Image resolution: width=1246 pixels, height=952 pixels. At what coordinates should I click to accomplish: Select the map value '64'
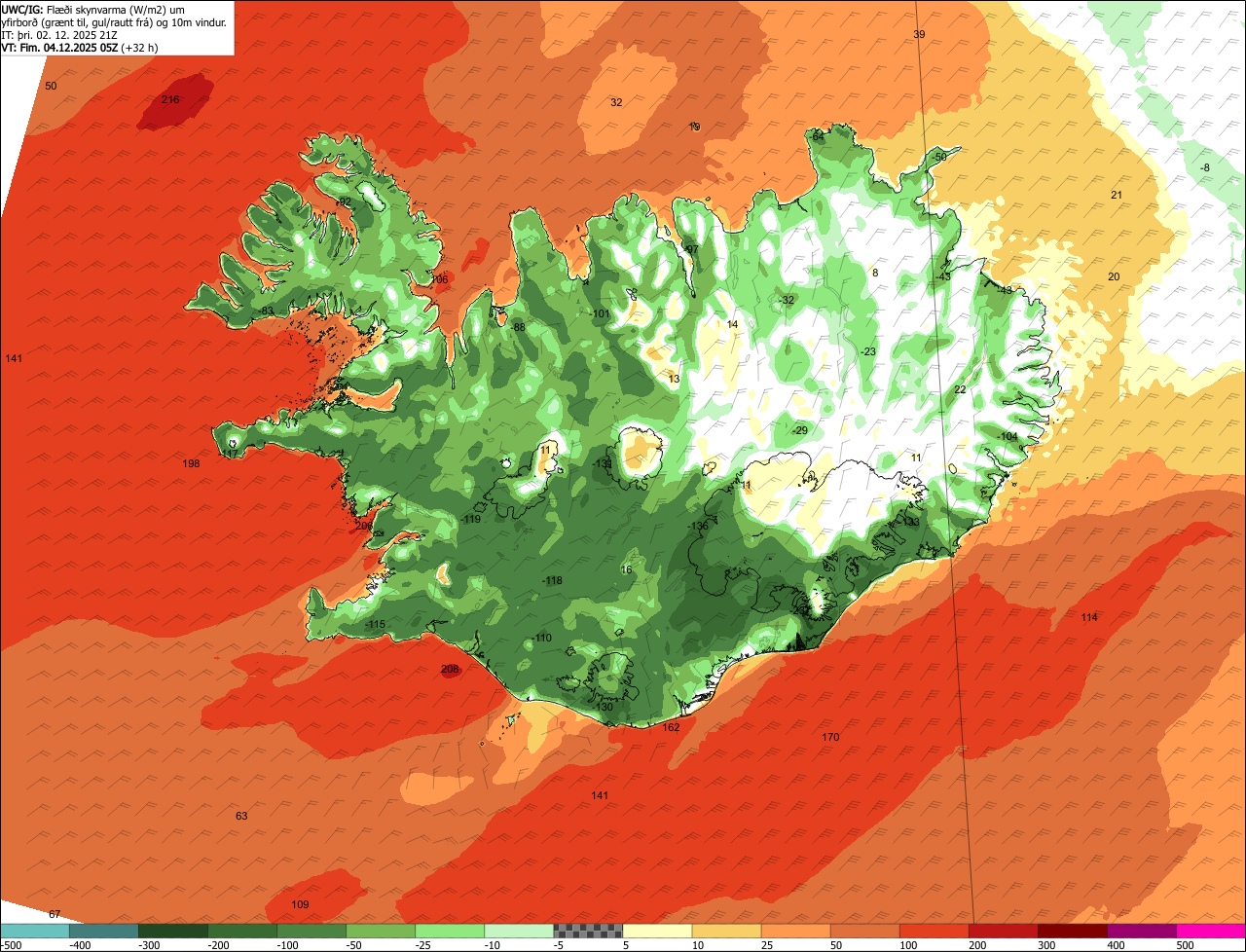(818, 137)
